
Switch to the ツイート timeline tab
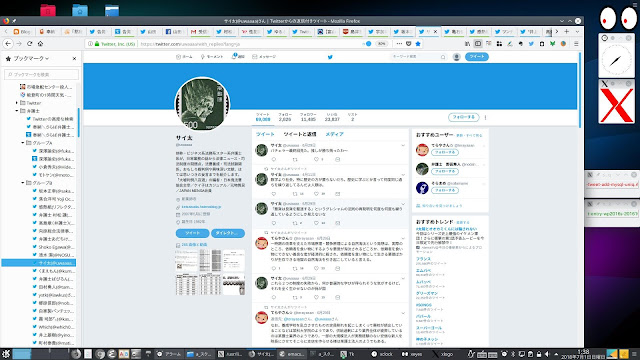pyautogui.click(x=265, y=134)
